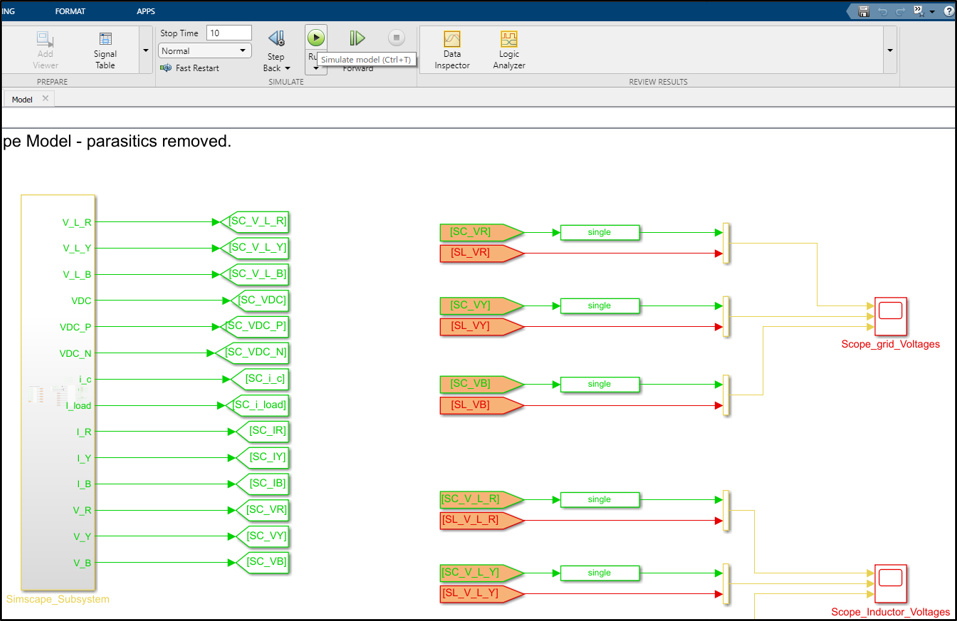Viewport: 957px width, 621px height.
Task: Open the Signal Table
Action: coord(105,49)
